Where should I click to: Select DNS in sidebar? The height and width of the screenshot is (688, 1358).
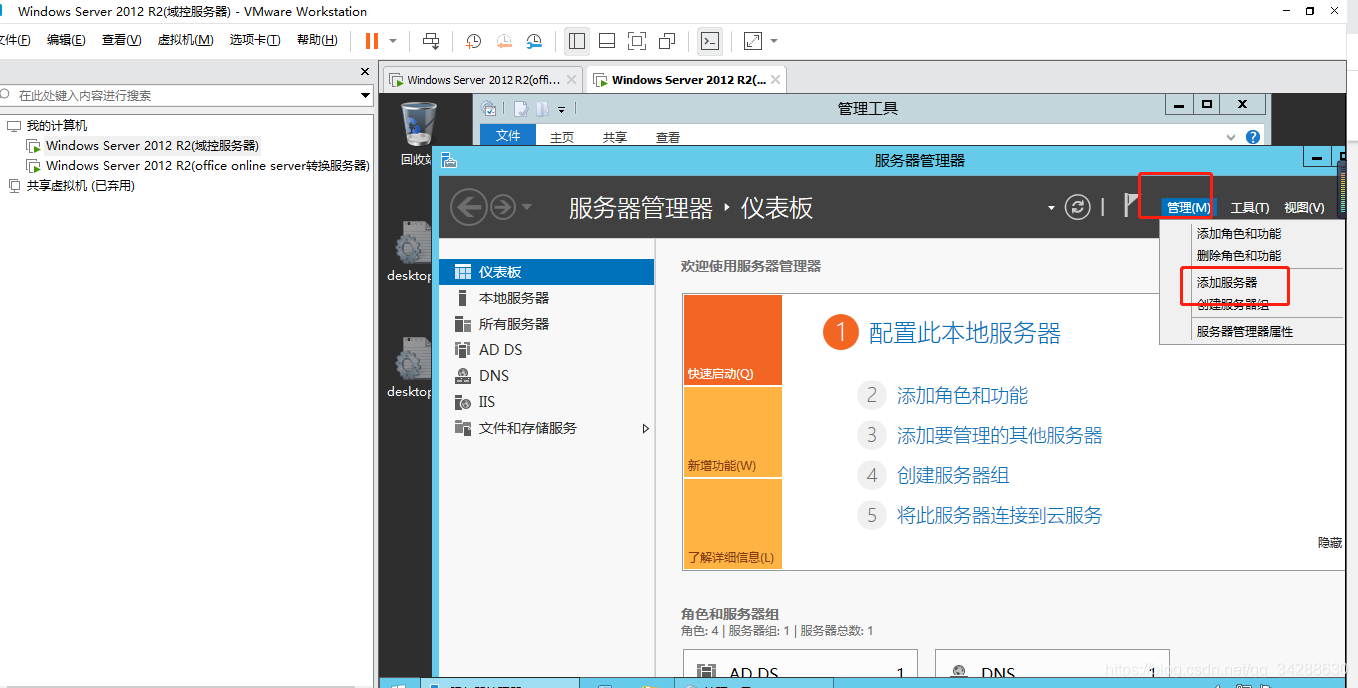pos(546,376)
